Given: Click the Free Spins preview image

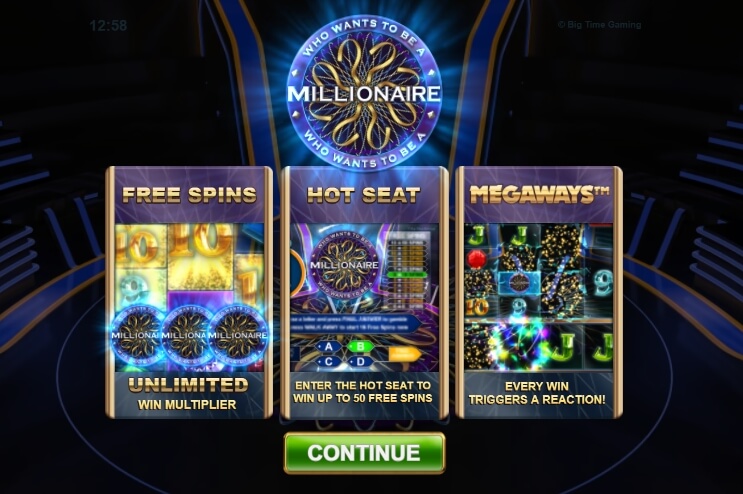Looking at the screenshot, I should 189,297.
